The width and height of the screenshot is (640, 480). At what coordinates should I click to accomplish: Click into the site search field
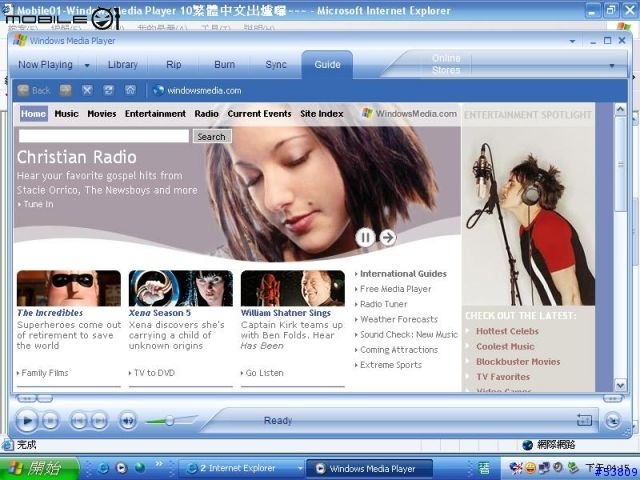pyautogui.click(x=104, y=136)
